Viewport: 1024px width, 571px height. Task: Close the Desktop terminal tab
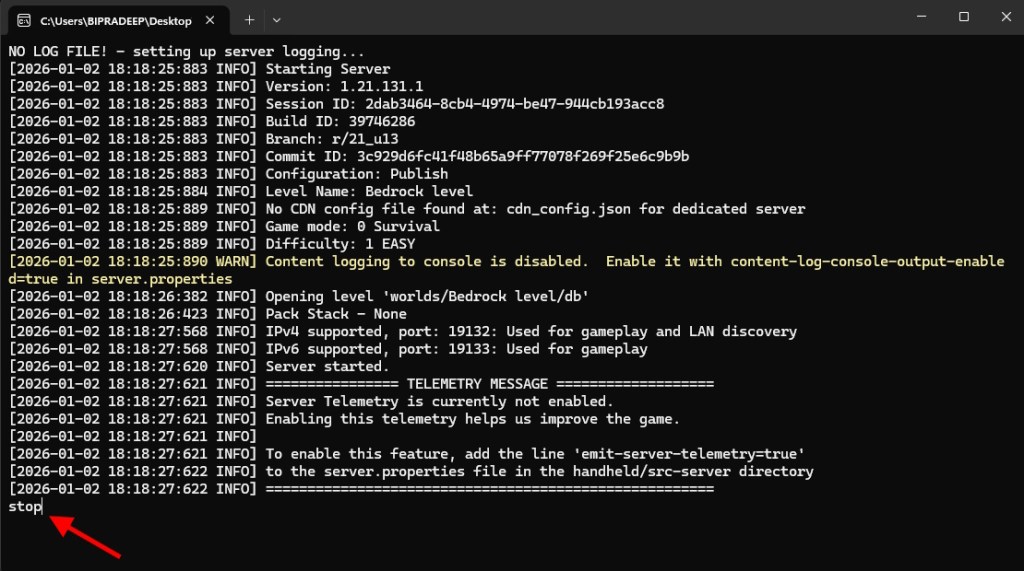[208, 20]
